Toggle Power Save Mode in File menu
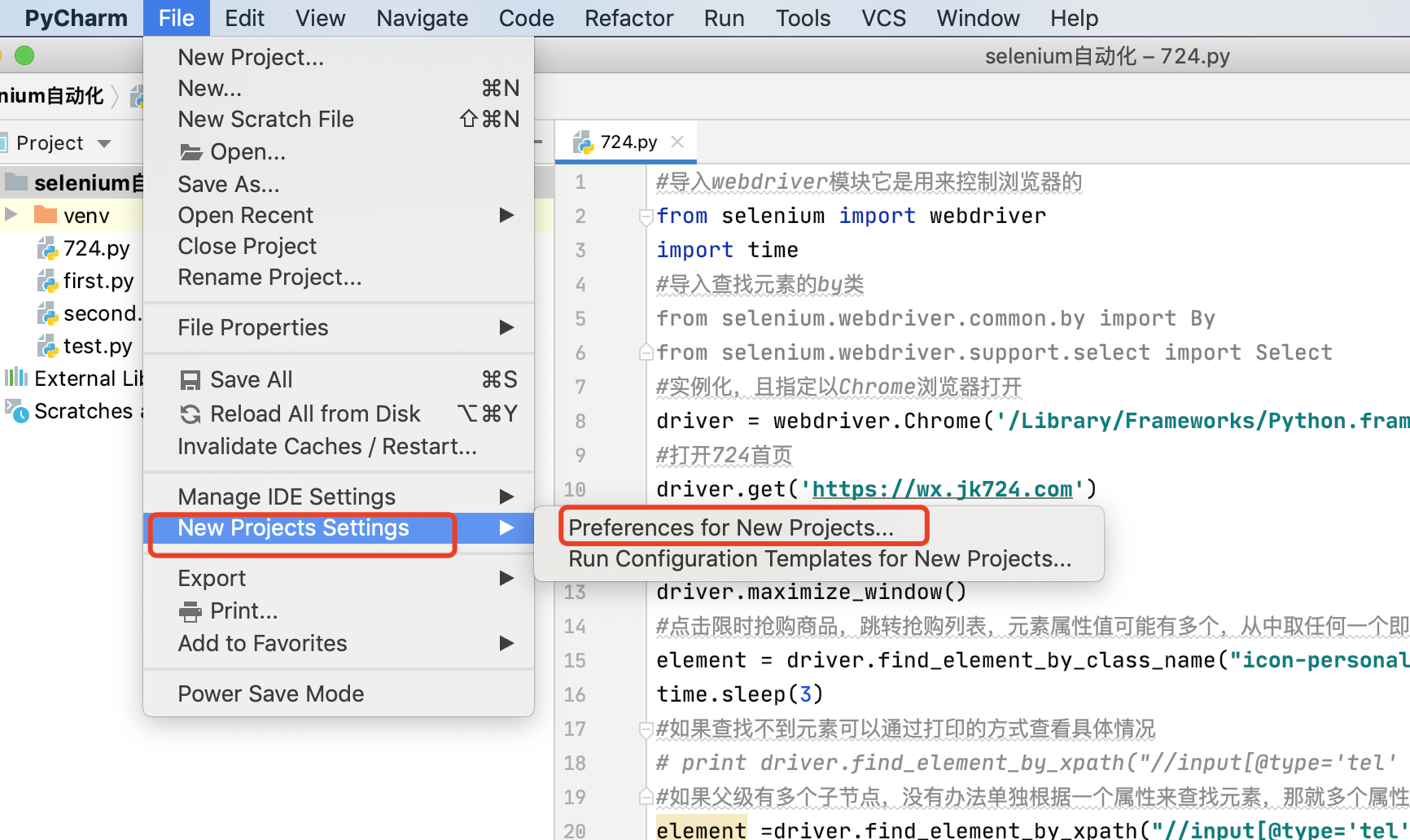 point(338,694)
